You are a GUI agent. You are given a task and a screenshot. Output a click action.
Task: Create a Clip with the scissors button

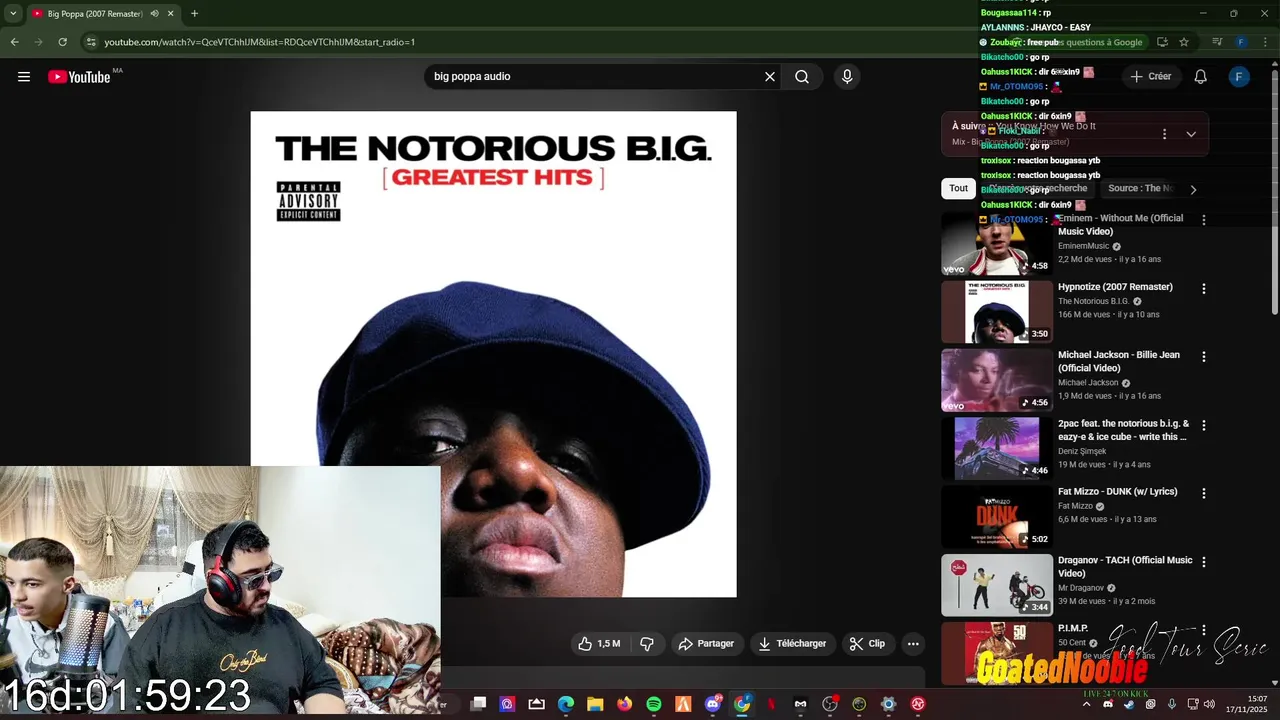[867, 644]
